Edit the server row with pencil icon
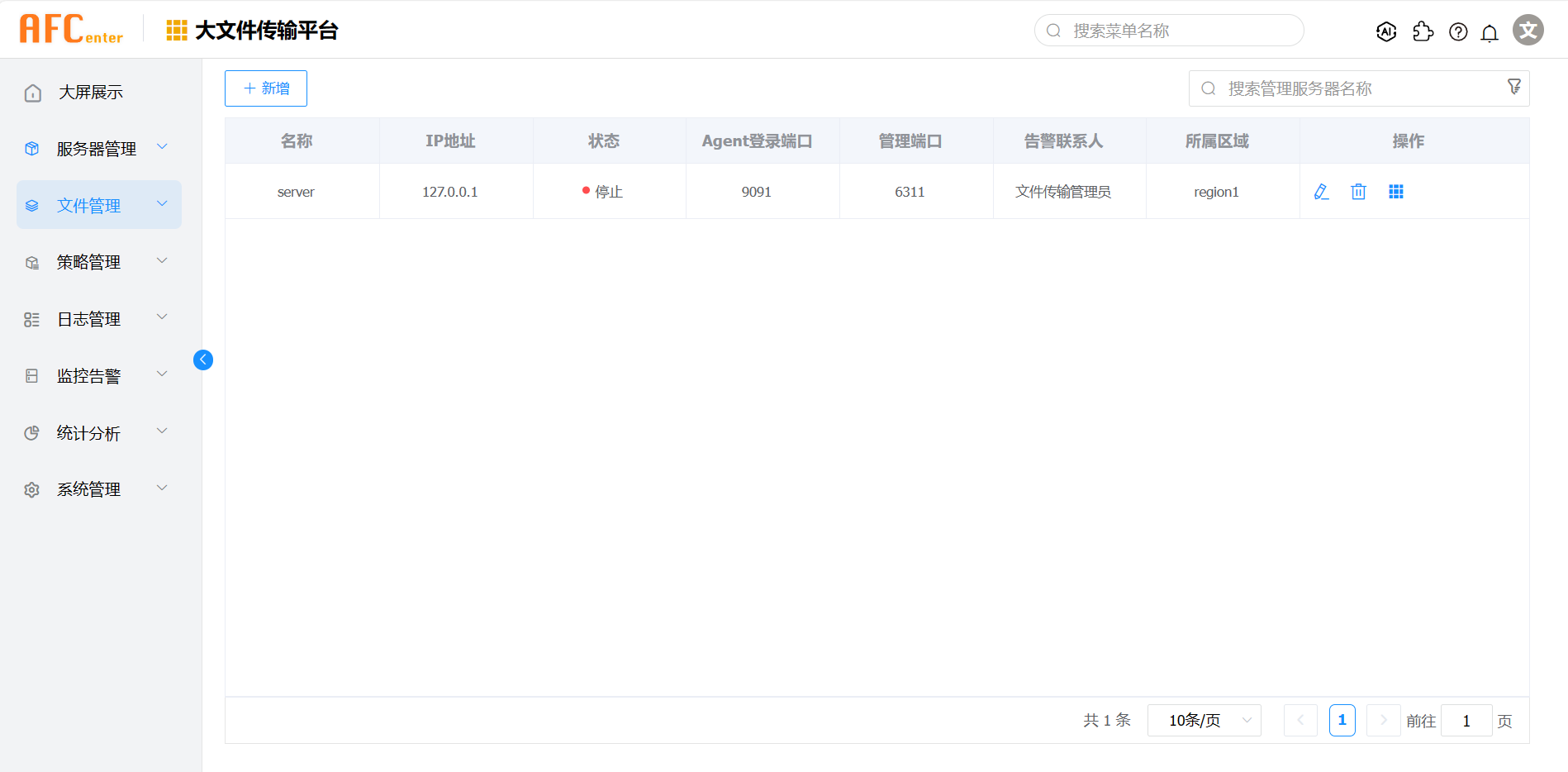 [1321, 192]
